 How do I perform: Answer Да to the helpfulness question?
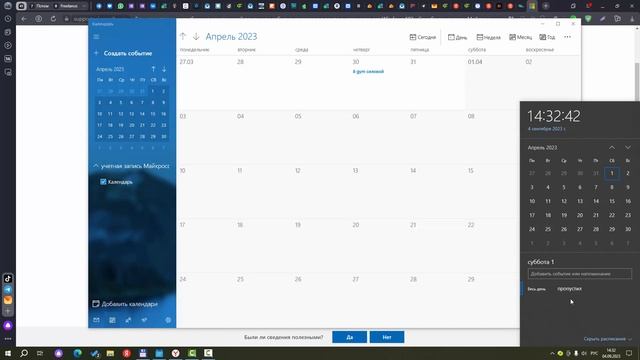point(349,337)
